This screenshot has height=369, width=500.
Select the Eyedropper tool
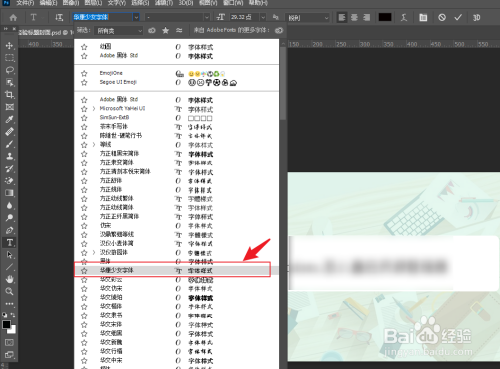9,119
